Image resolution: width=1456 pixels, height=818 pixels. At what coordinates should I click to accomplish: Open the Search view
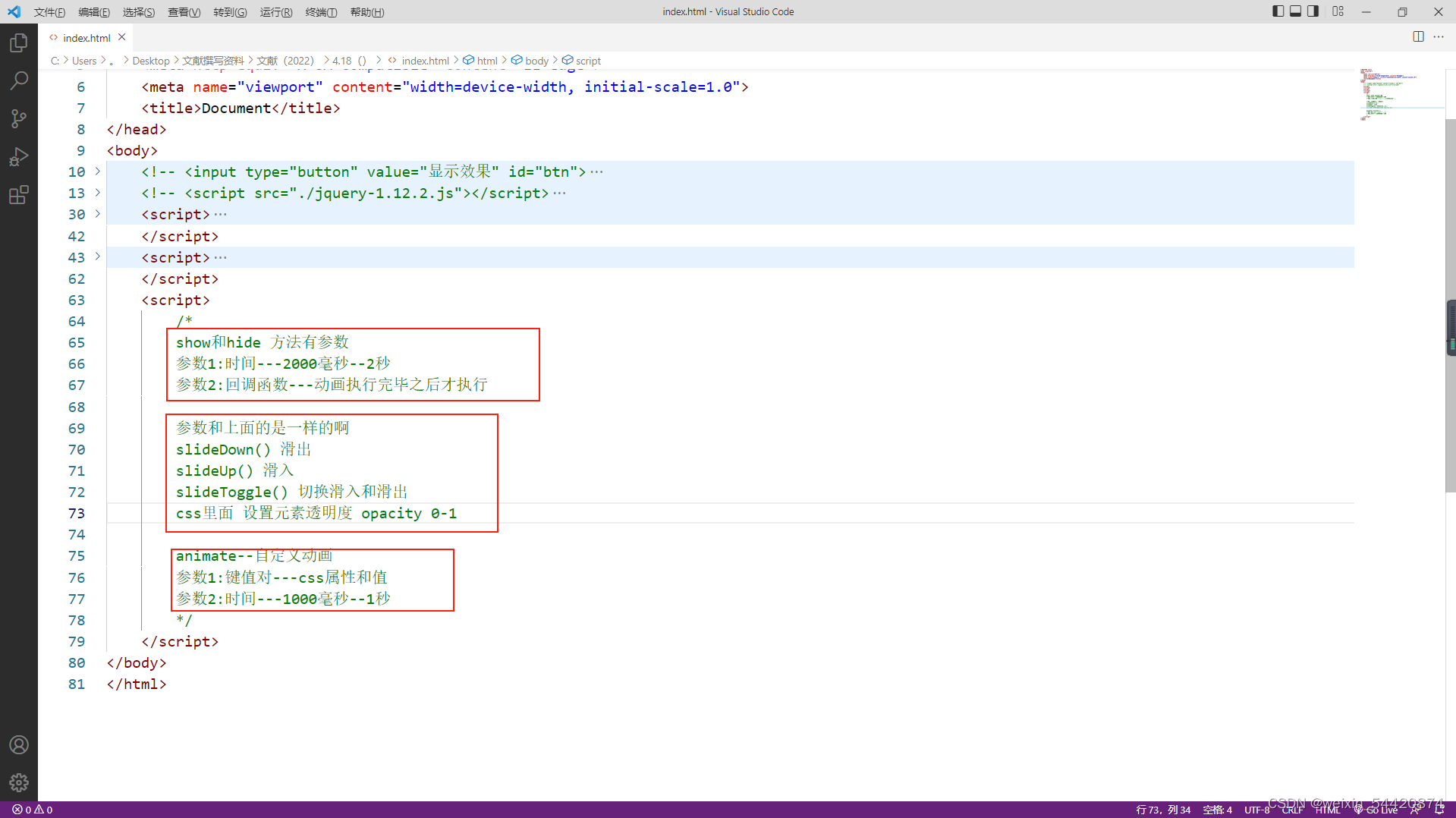[x=18, y=80]
